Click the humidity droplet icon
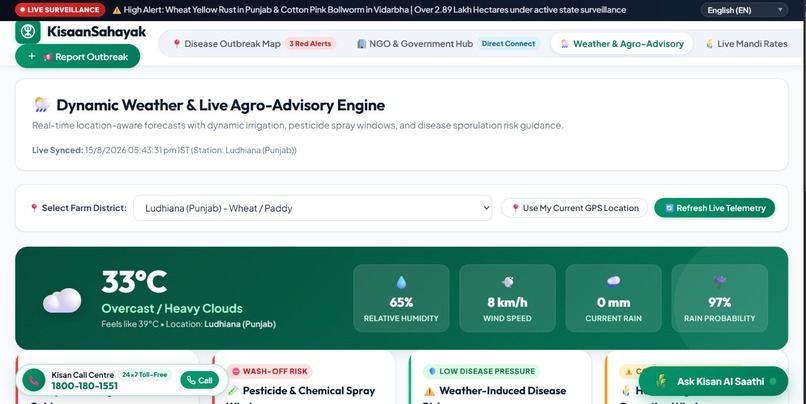The width and height of the screenshot is (806, 404). click(x=401, y=282)
